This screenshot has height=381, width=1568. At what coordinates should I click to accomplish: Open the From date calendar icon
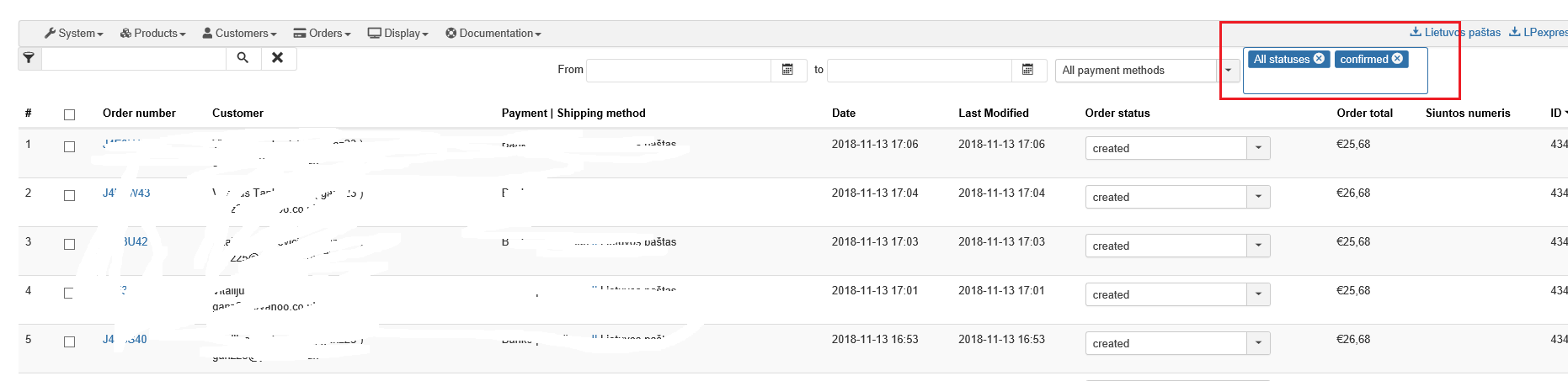pyautogui.click(x=788, y=70)
